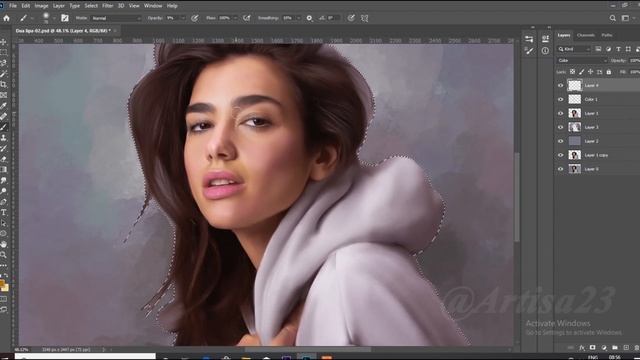
Task: Select Color 1 layer row
Action: pyautogui.click(x=598, y=100)
